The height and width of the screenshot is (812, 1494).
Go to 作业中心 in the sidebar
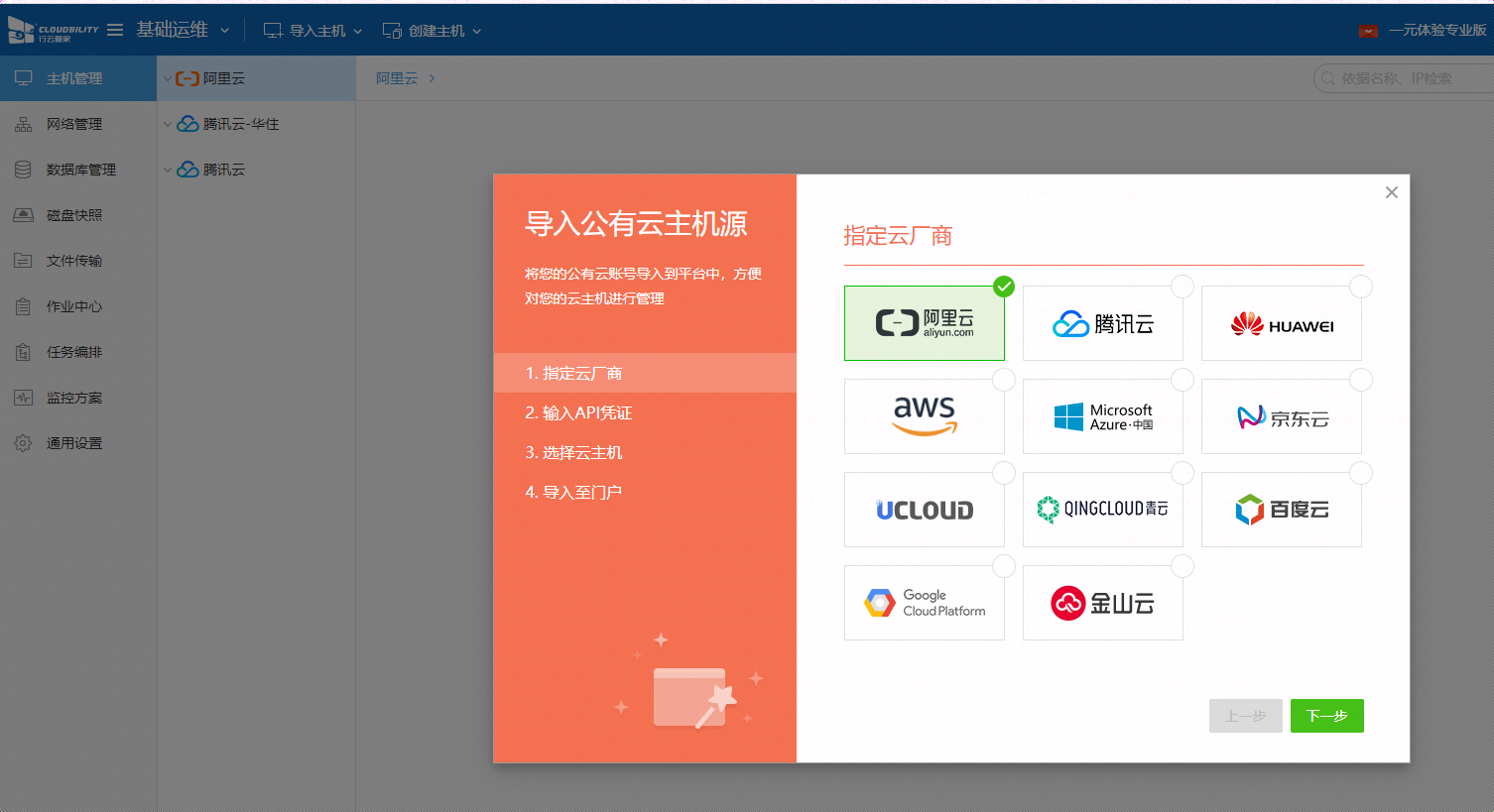click(62, 305)
